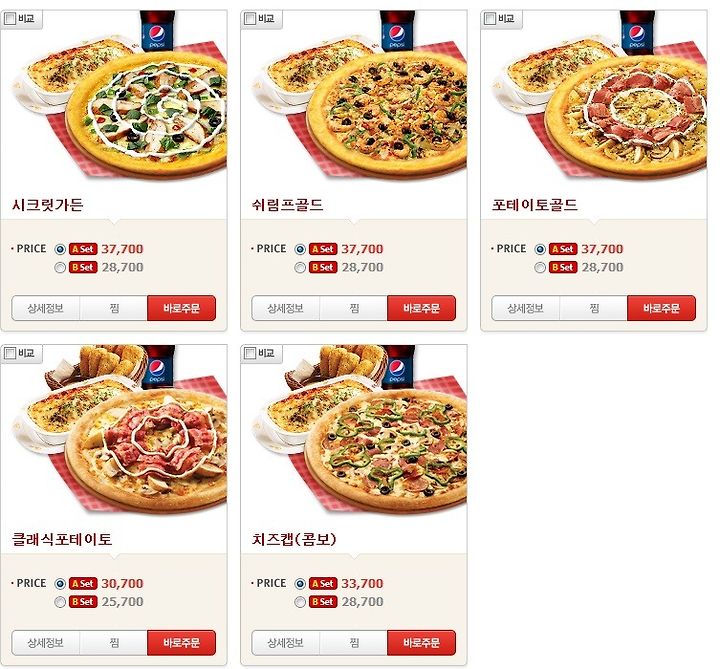View 상세정보 for 치즈캡(콤보)
The width and height of the screenshot is (720, 669).
pos(285,642)
